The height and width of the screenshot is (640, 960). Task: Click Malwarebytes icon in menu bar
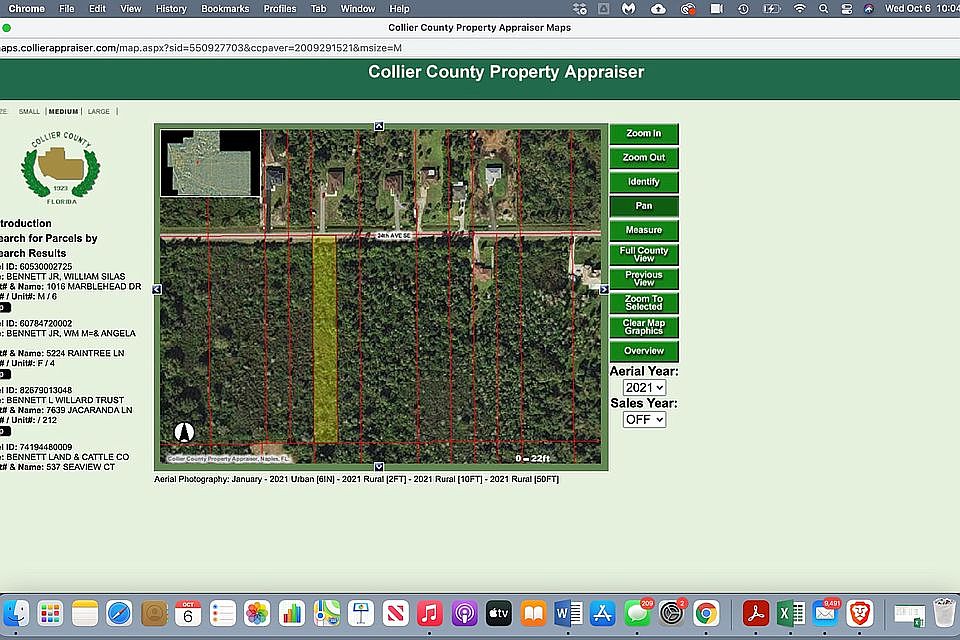pyautogui.click(x=629, y=9)
